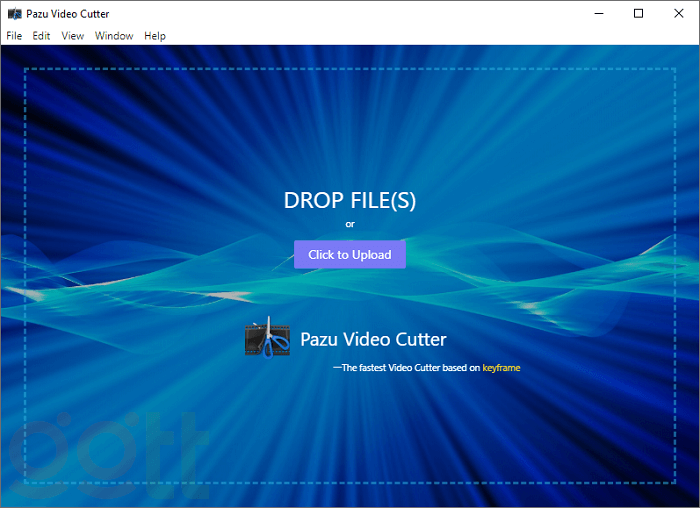Click the DROP FILE(S) heading

(350, 200)
